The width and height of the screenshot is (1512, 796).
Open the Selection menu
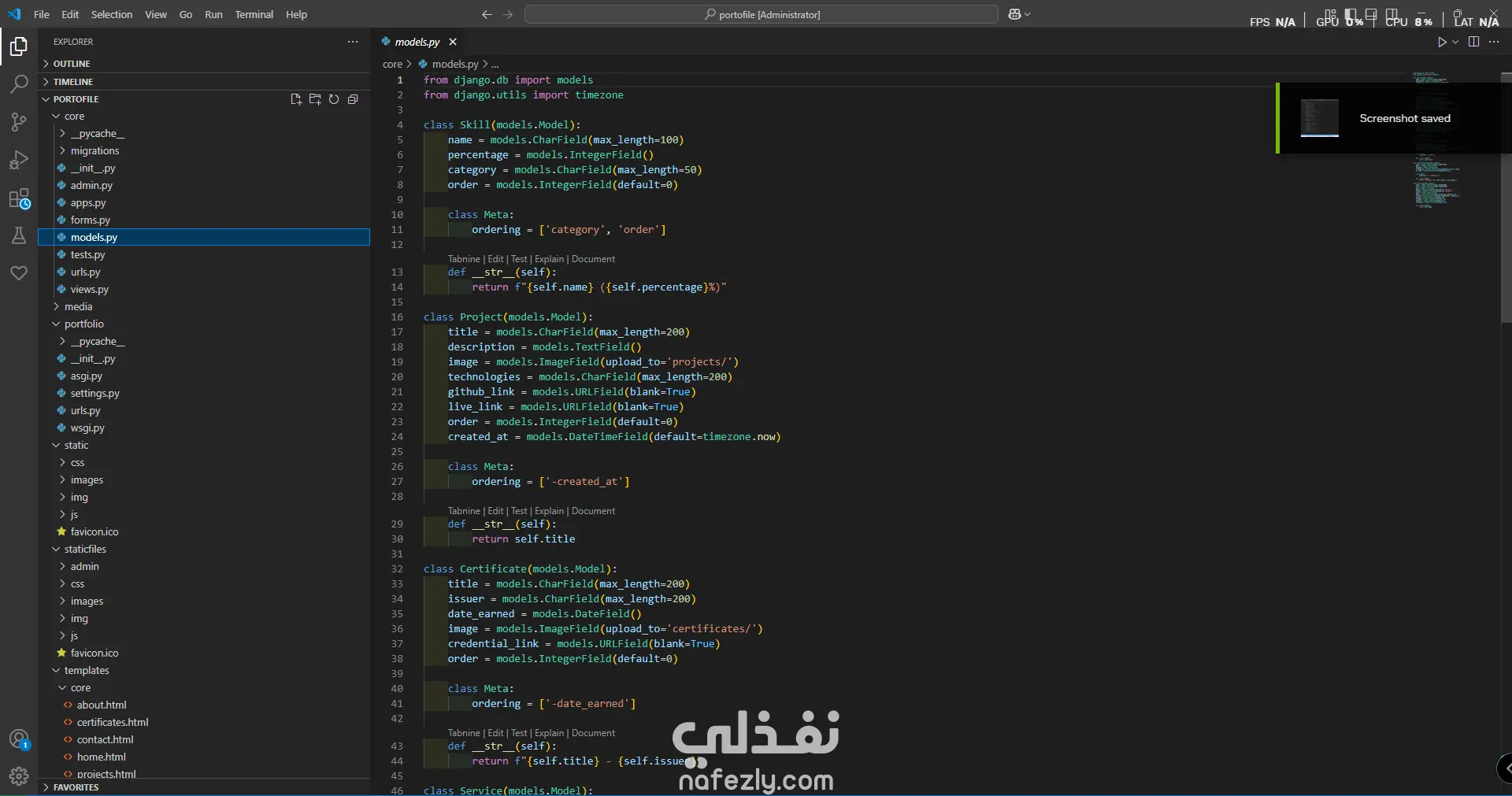click(112, 14)
